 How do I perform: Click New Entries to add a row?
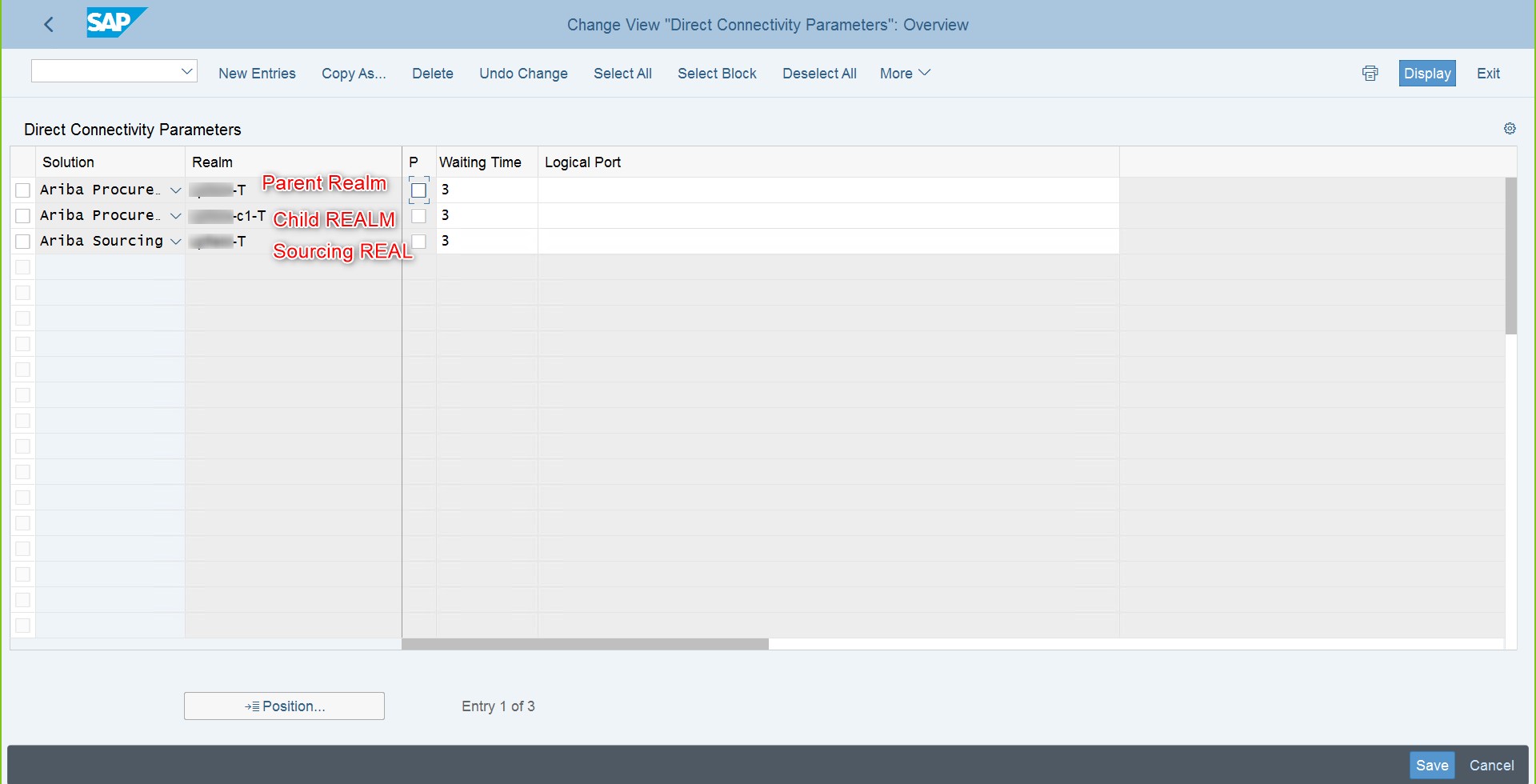pyautogui.click(x=257, y=73)
